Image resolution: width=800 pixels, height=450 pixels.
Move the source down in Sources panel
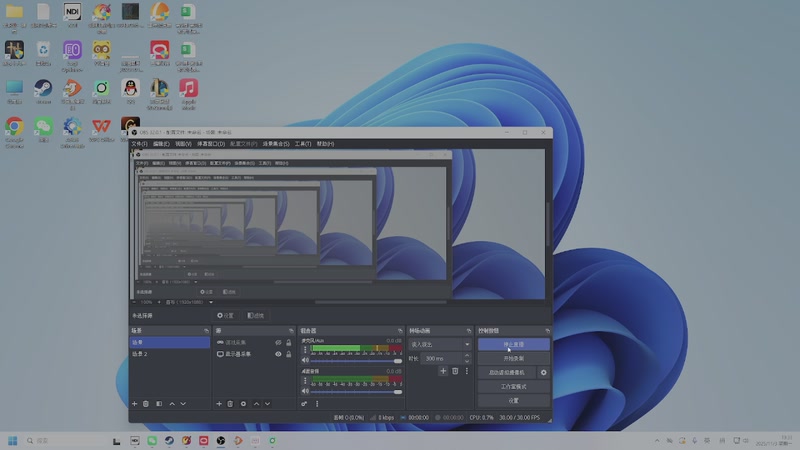(267, 404)
